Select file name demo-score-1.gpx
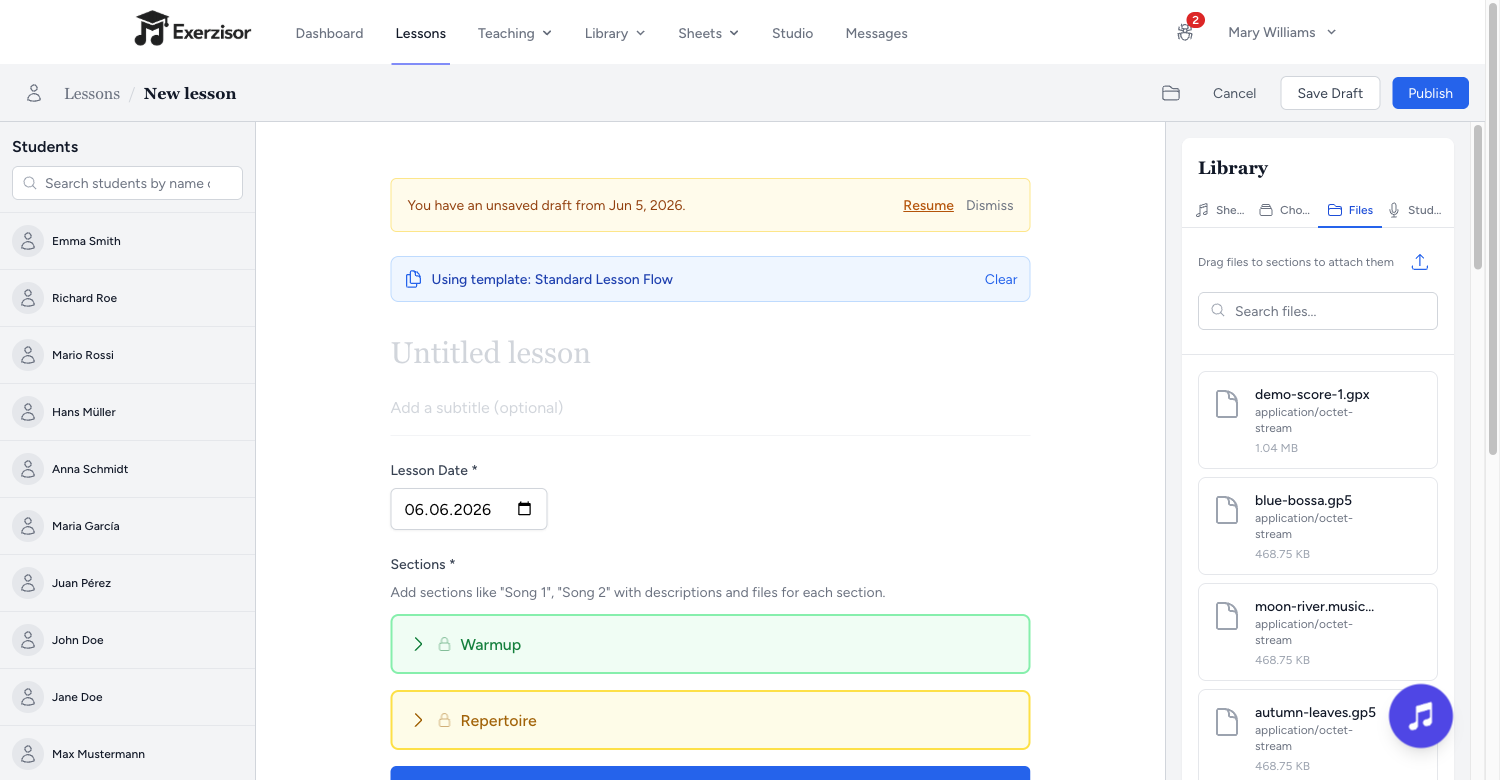The image size is (1500, 780). 1312,394
